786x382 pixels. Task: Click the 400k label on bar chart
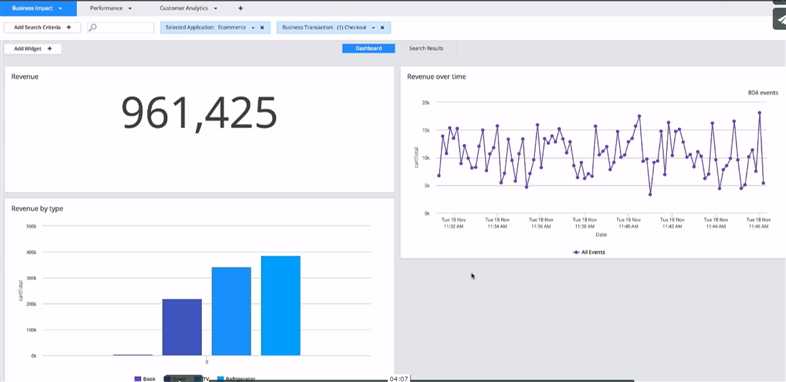coord(31,252)
